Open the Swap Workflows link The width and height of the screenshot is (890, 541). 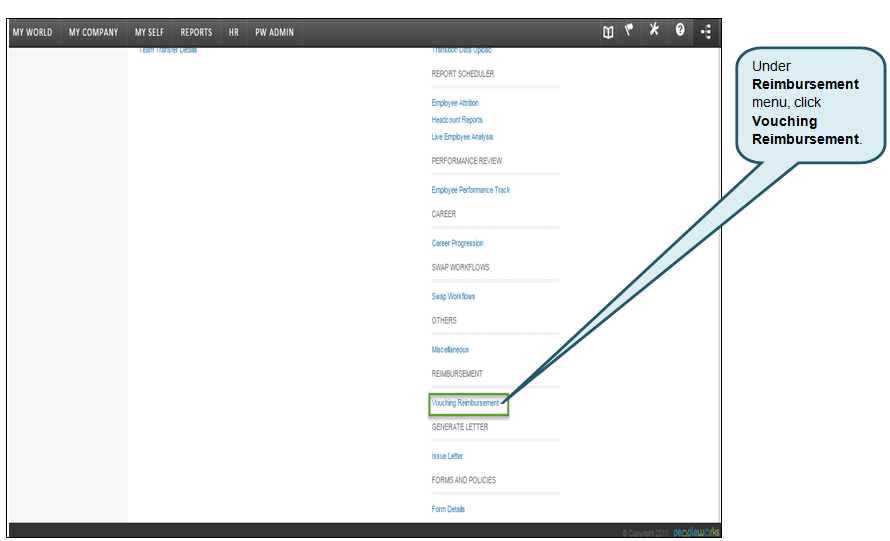click(453, 297)
